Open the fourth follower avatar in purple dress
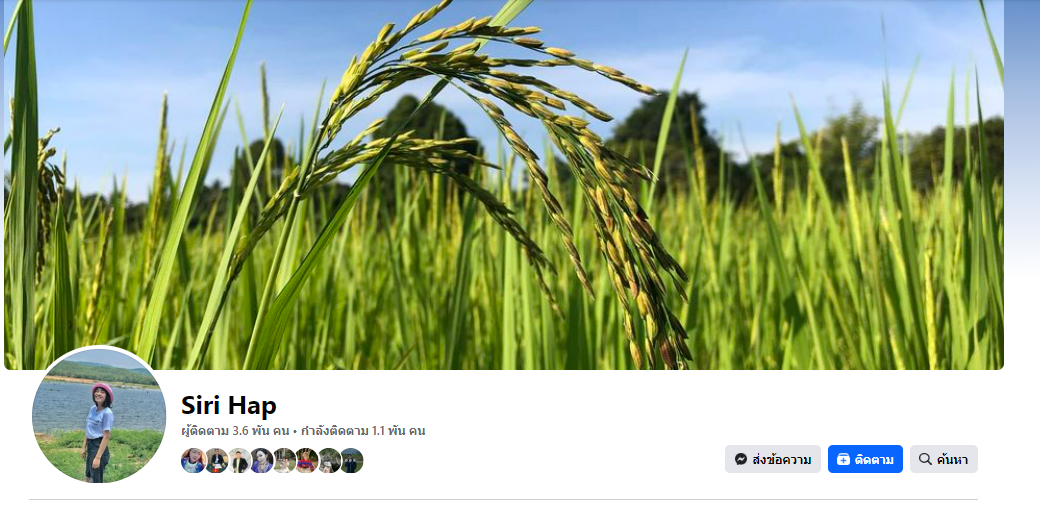 coord(261,460)
